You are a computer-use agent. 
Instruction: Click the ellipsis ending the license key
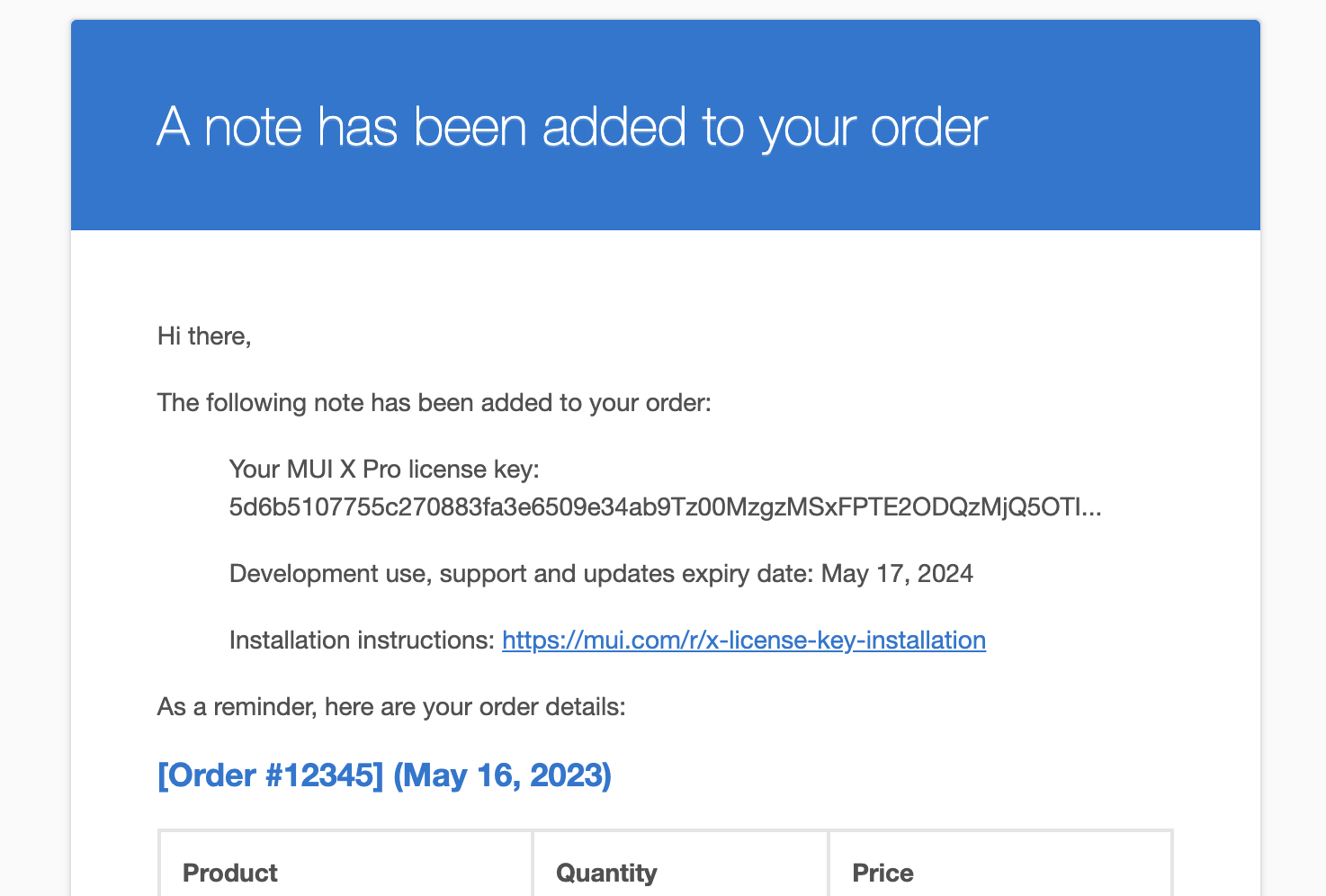coord(1092,508)
